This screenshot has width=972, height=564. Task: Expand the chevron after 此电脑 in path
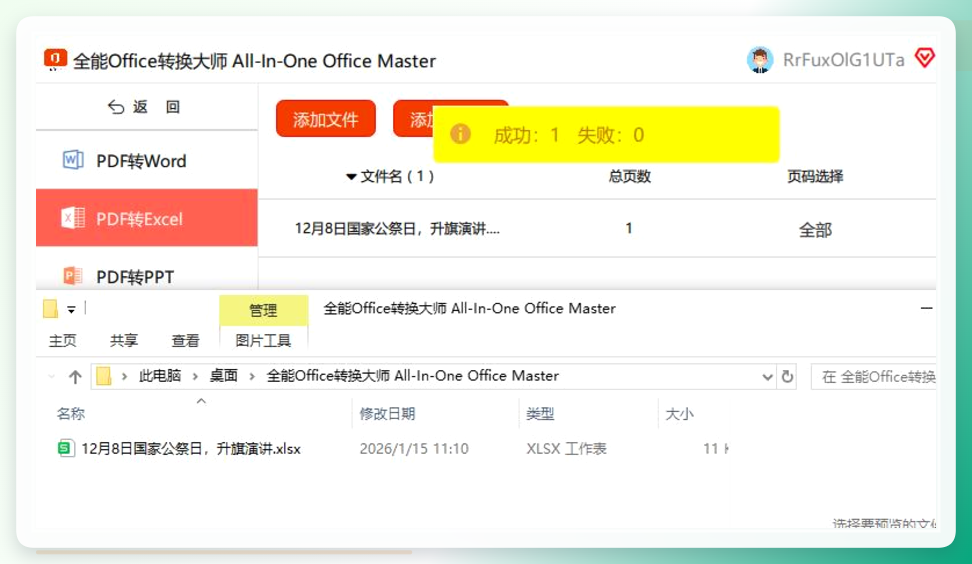[195, 376]
